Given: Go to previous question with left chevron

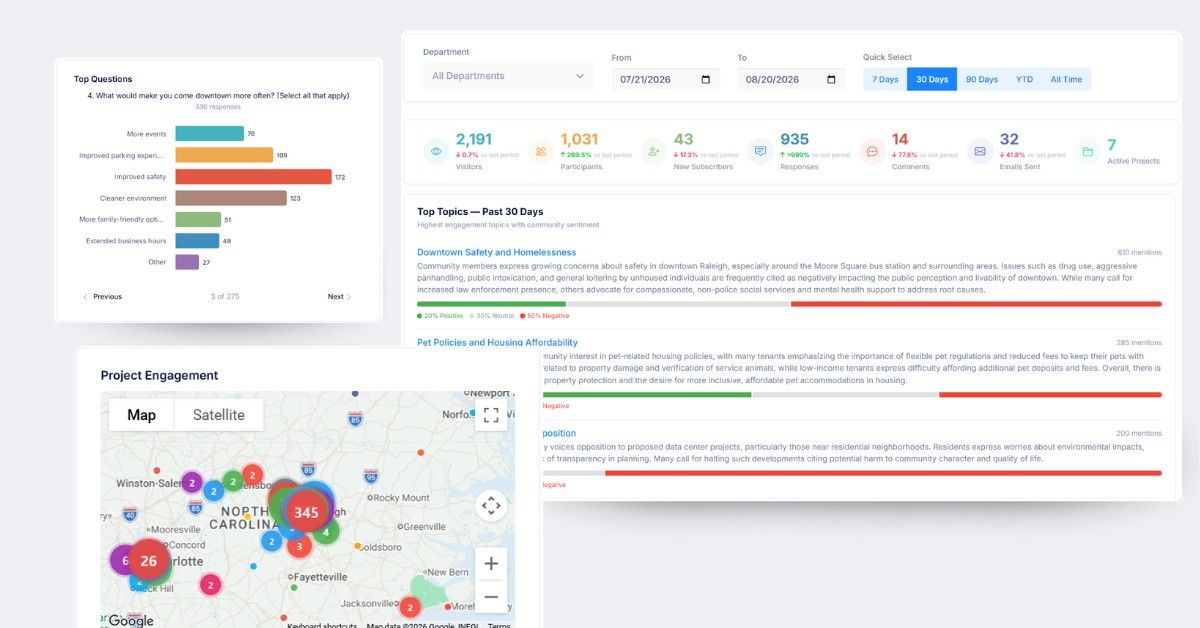Looking at the screenshot, I should [85, 297].
